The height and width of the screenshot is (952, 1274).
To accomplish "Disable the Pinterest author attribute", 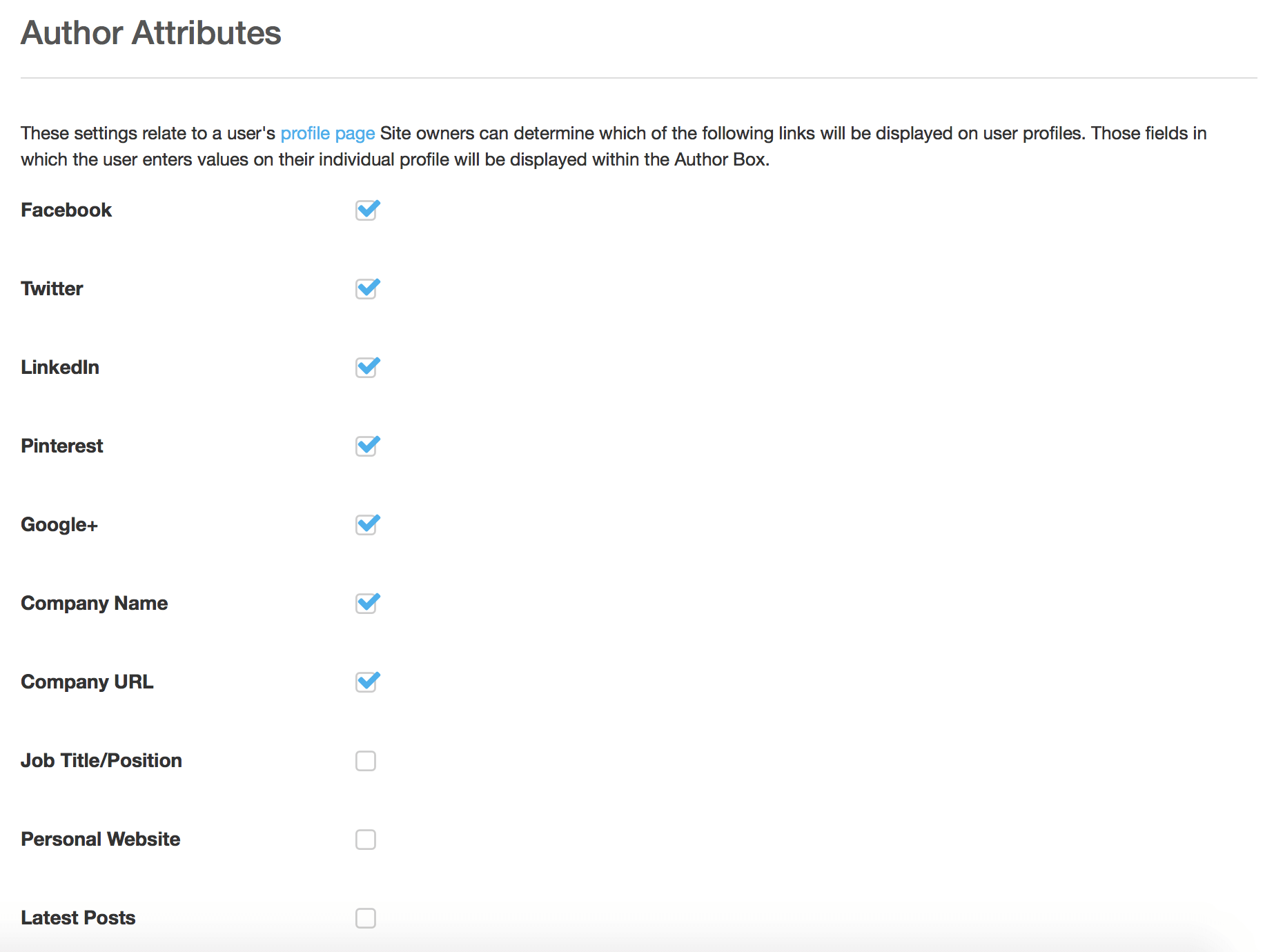I will point(367,446).
